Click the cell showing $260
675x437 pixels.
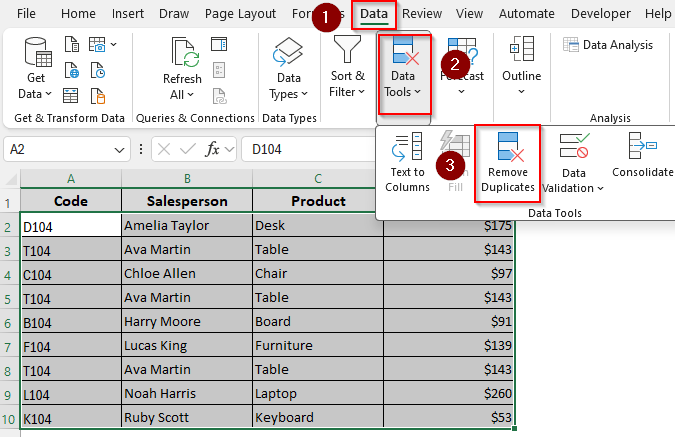tap(448, 394)
